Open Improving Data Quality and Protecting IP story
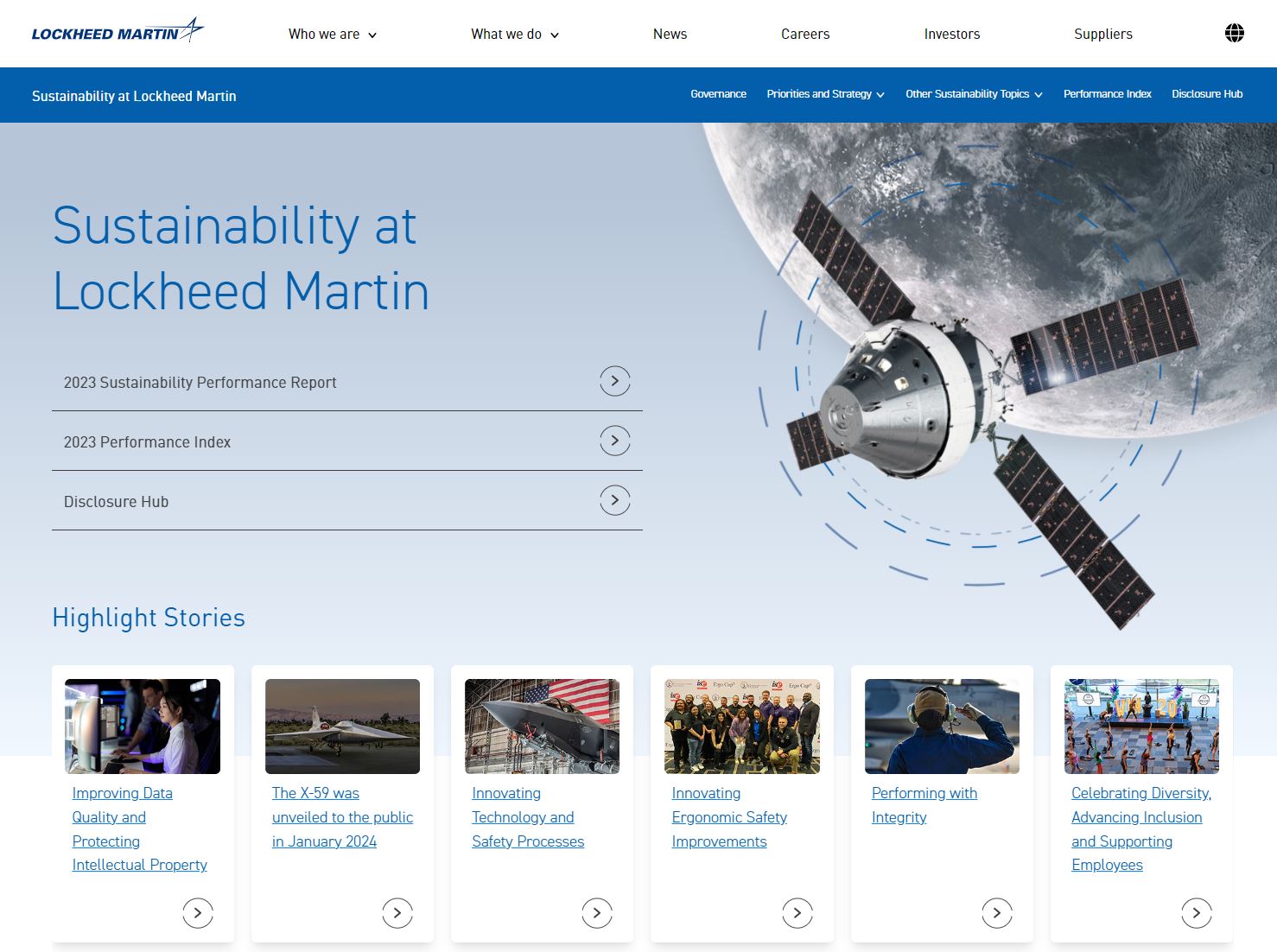This screenshot has width=1277, height=952. click(140, 828)
